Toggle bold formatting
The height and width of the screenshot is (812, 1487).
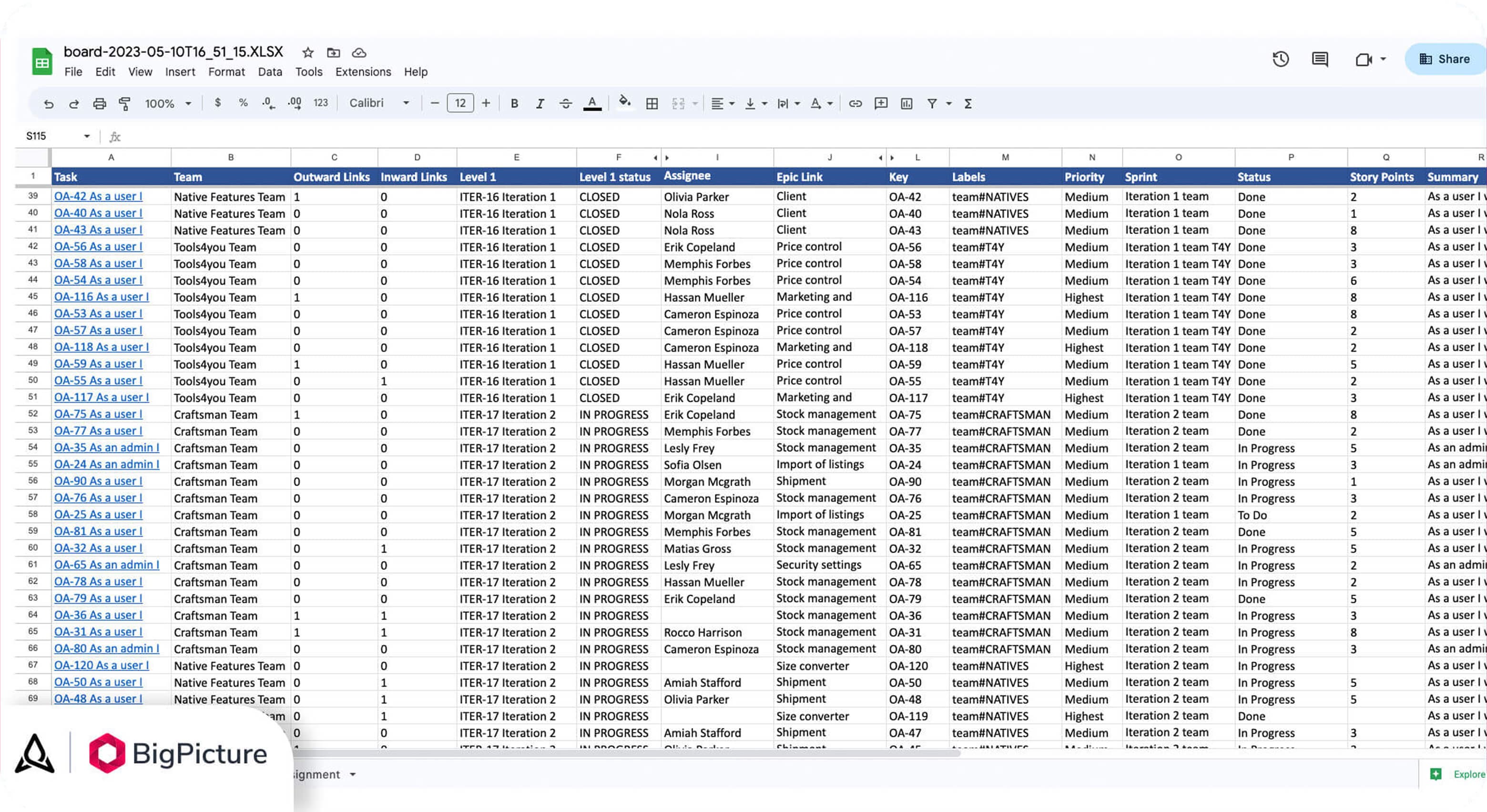[514, 103]
